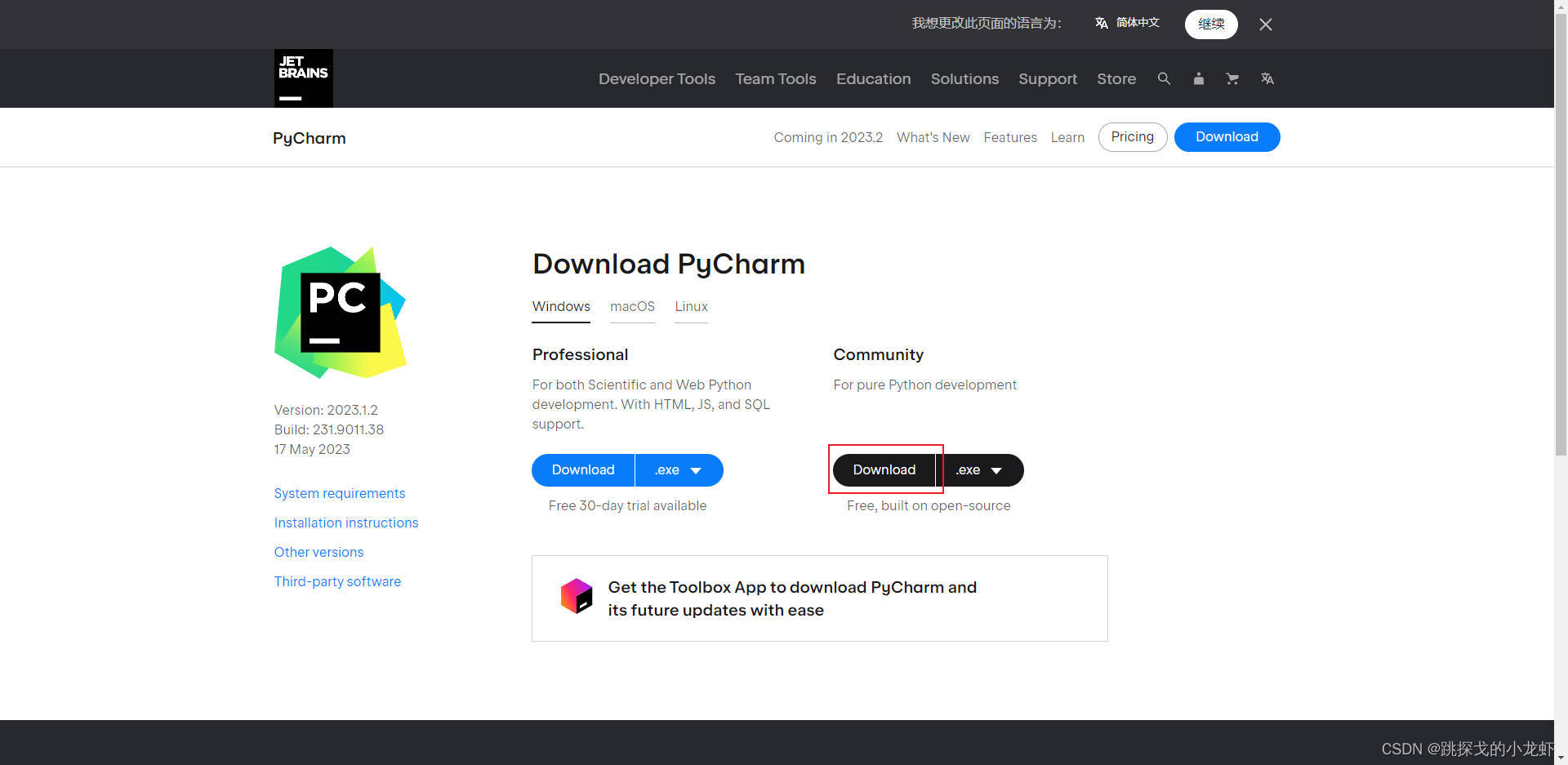Open the Support menu
The image size is (1568, 765).
tap(1048, 78)
